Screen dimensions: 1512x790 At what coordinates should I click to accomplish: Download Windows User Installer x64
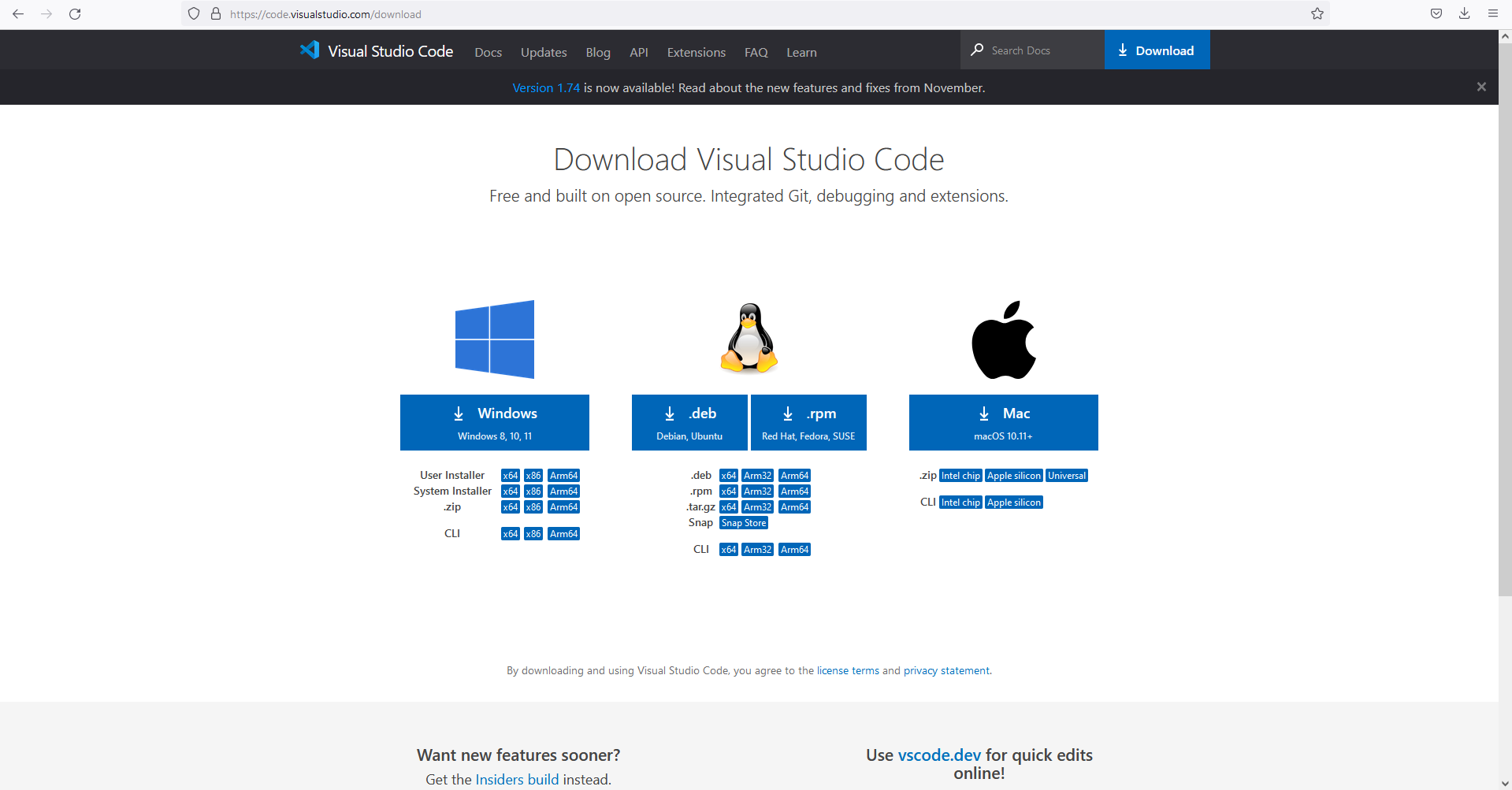(x=511, y=476)
